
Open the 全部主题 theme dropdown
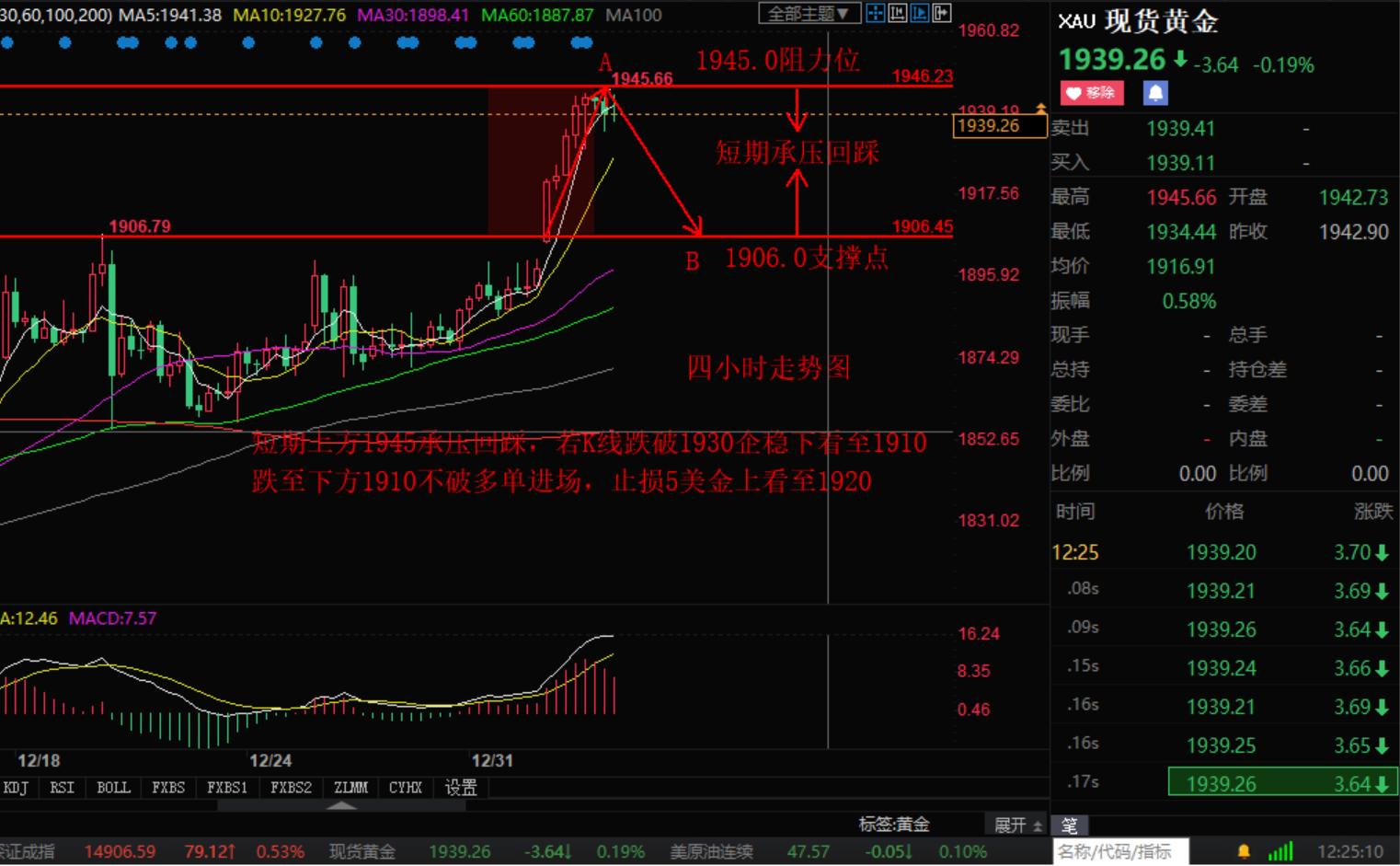coord(808,13)
